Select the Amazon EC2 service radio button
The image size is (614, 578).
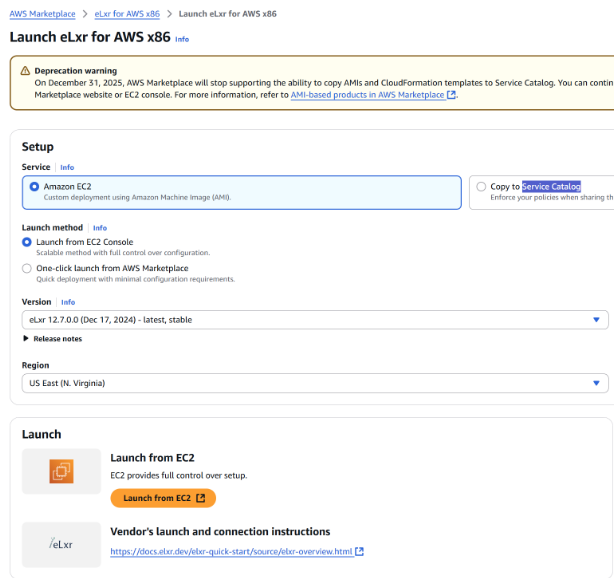(34, 186)
